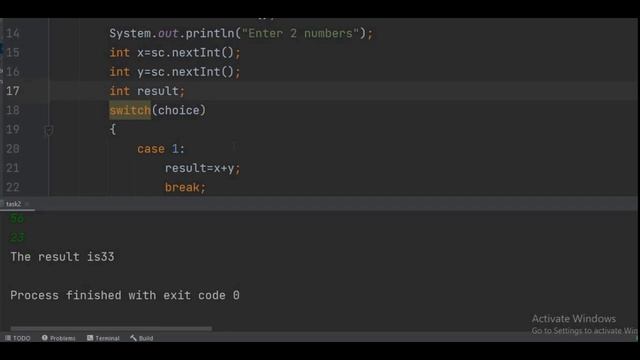Click the Problems warning icon
640x360 pixels.
click(x=44, y=338)
